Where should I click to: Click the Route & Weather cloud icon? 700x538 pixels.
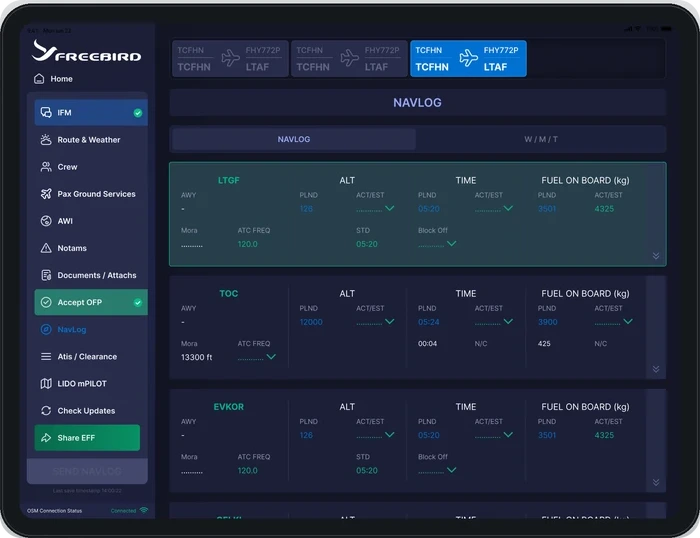click(x=46, y=140)
